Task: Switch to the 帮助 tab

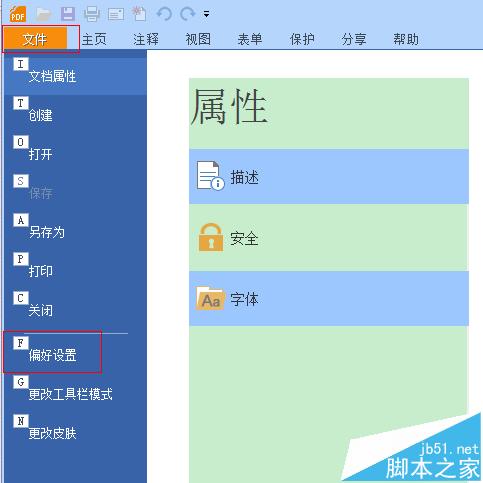Action: pyautogui.click(x=406, y=39)
